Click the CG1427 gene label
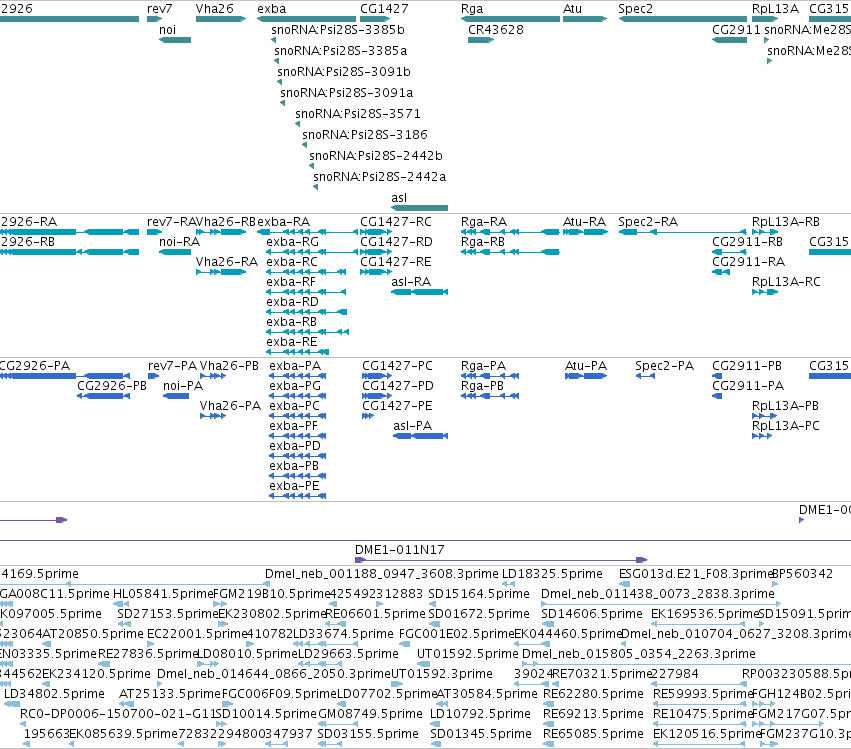851x749 pixels. tap(384, 9)
